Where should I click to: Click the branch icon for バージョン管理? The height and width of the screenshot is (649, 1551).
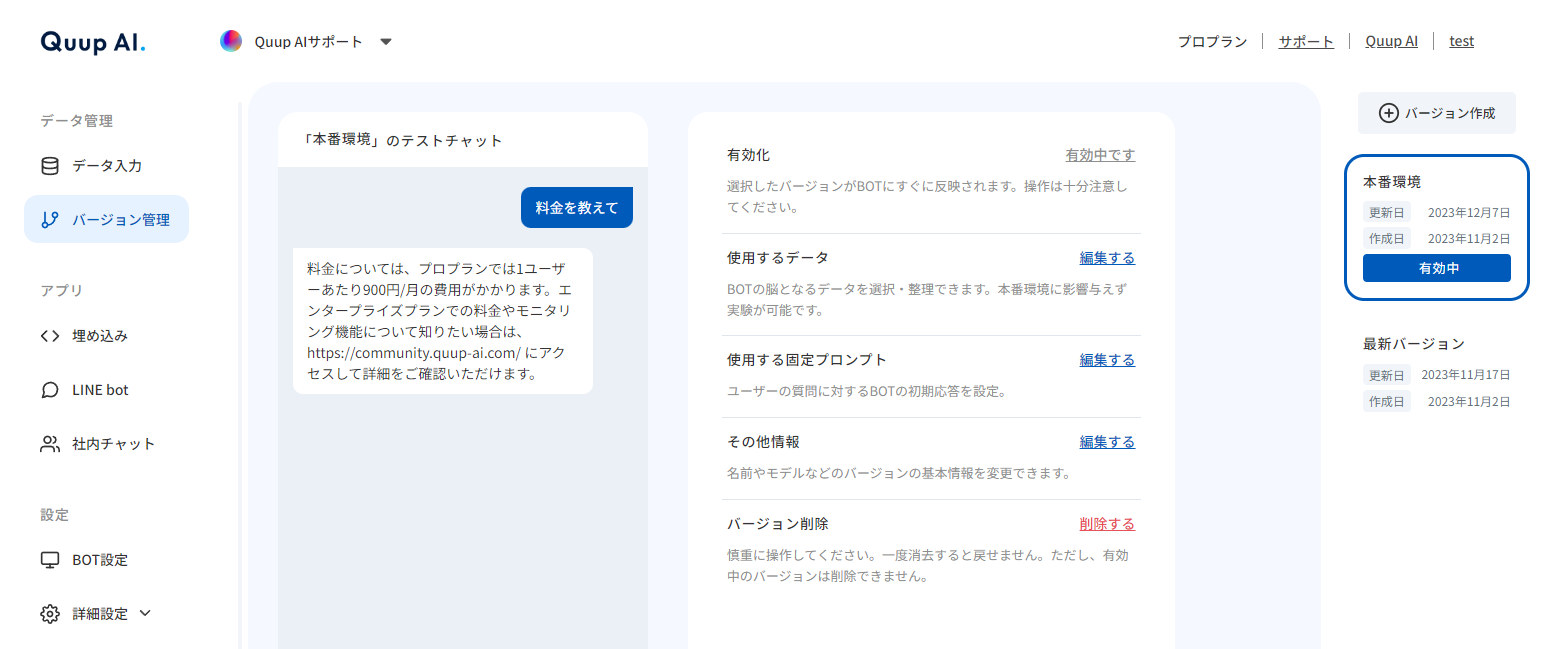(x=50, y=220)
